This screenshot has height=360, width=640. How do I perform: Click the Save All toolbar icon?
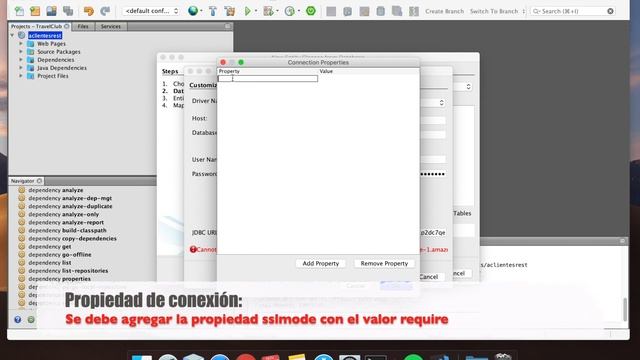[x=68, y=11]
